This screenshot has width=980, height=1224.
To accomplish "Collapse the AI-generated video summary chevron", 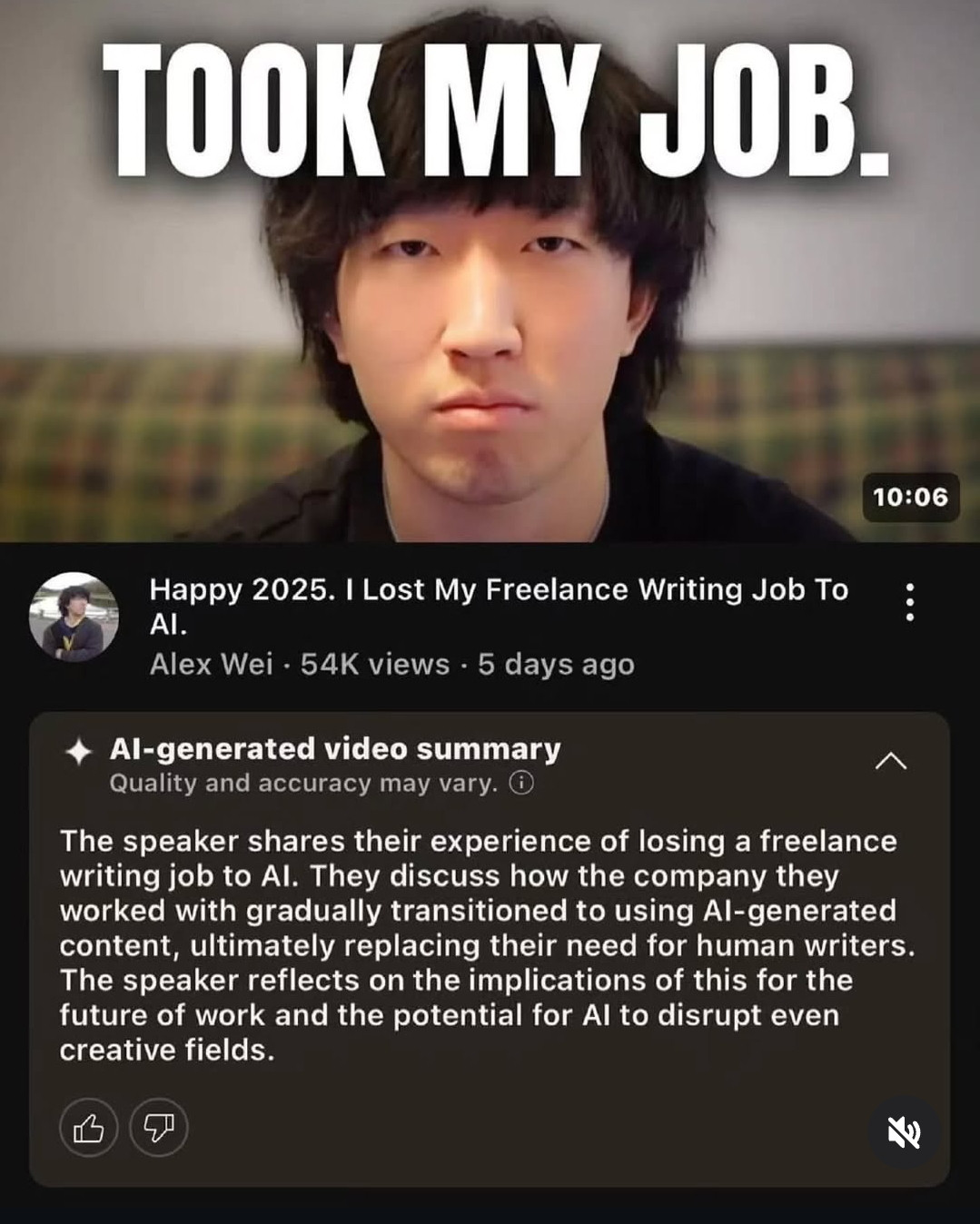I will [890, 761].
